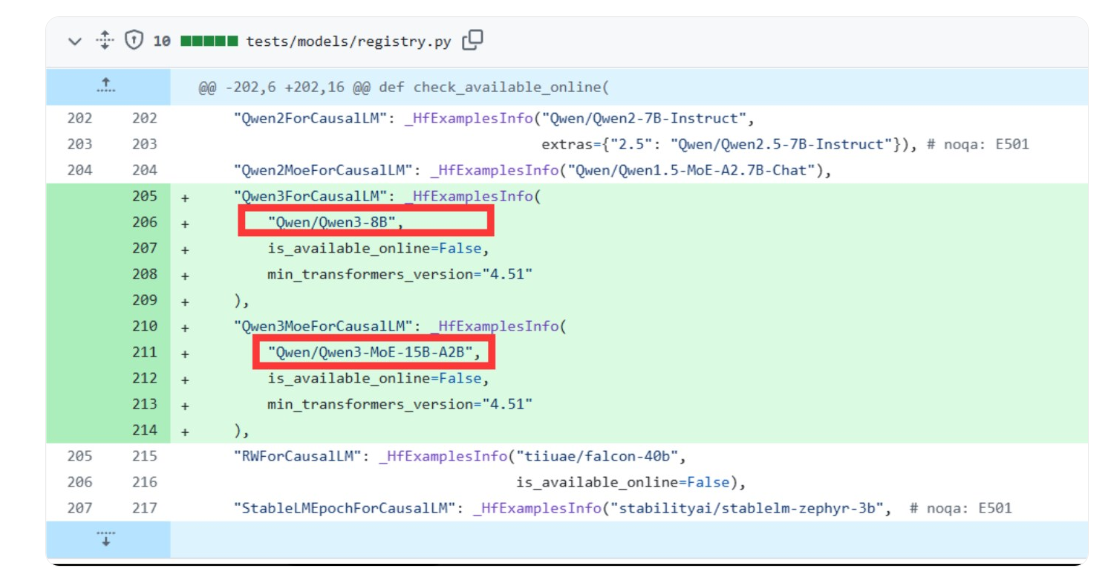Click is_available_online=False on line 207
This screenshot has width=1104, height=583.
[375, 249]
